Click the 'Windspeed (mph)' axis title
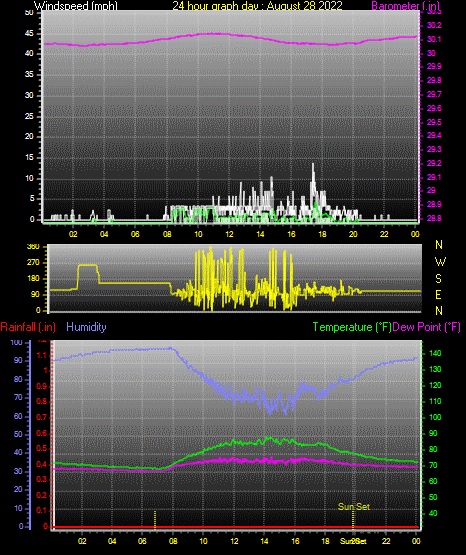Viewport: 466px width, 555px height. tap(76, 5)
